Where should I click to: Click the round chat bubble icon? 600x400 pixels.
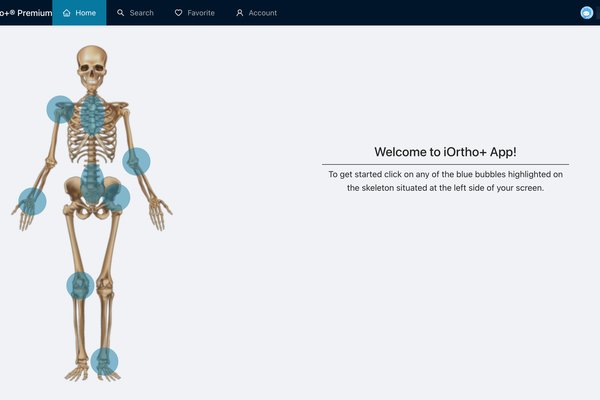[586, 13]
